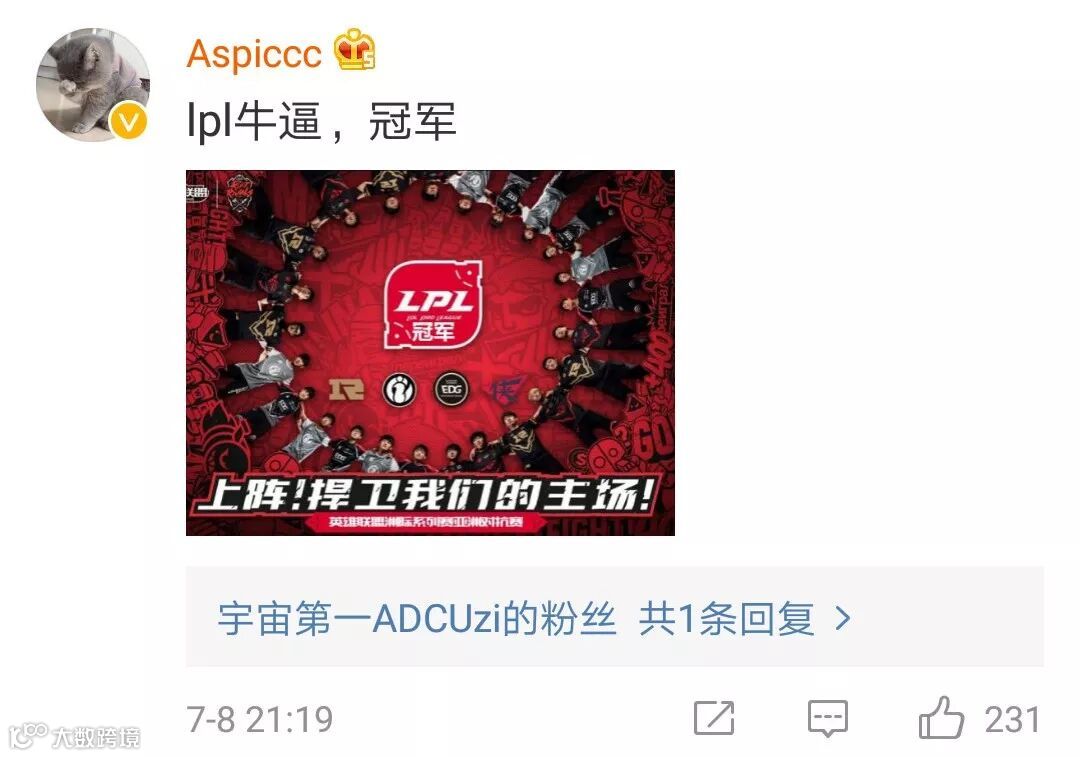Like the comment with thumbs-up icon
This screenshot has height=757, width=1080.
[x=941, y=718]
